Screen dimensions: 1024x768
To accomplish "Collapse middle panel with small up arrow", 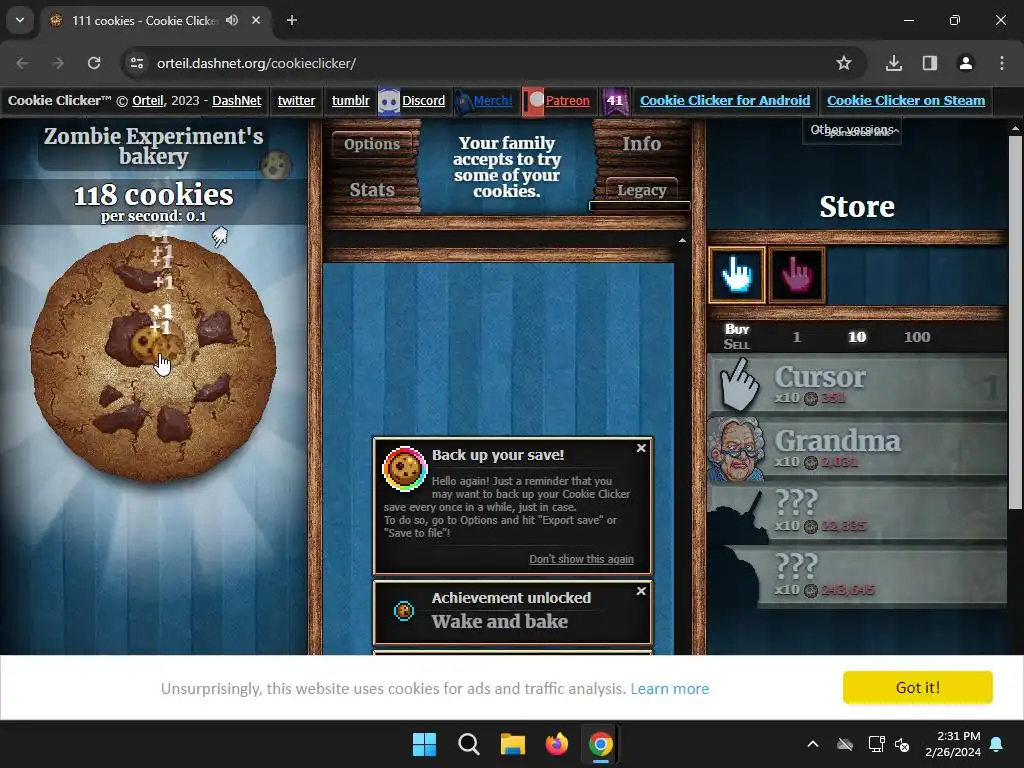I will click(x=682, y=241).
